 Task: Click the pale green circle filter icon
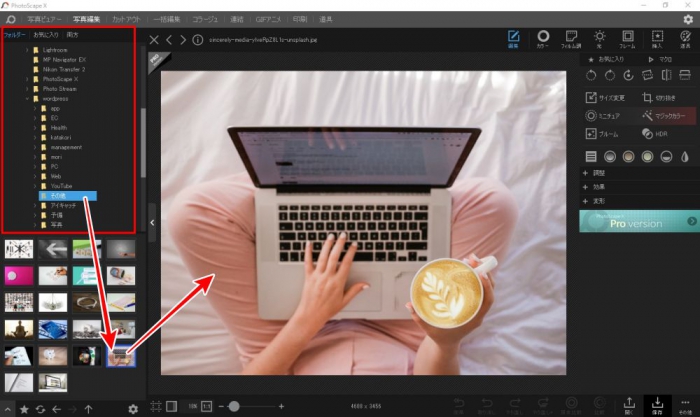point(647,156)
